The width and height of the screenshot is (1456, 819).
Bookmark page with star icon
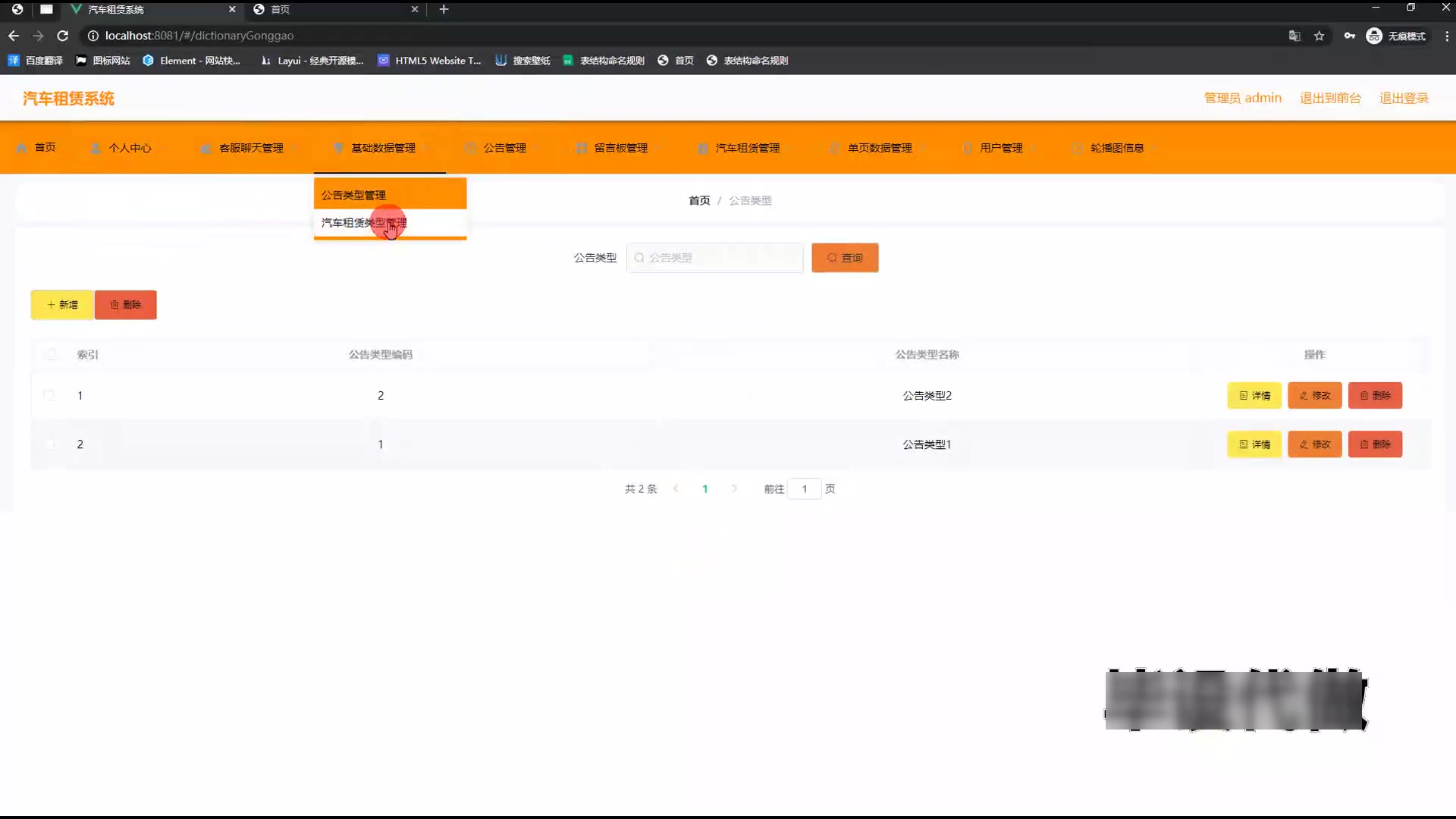pos(1319,36)
